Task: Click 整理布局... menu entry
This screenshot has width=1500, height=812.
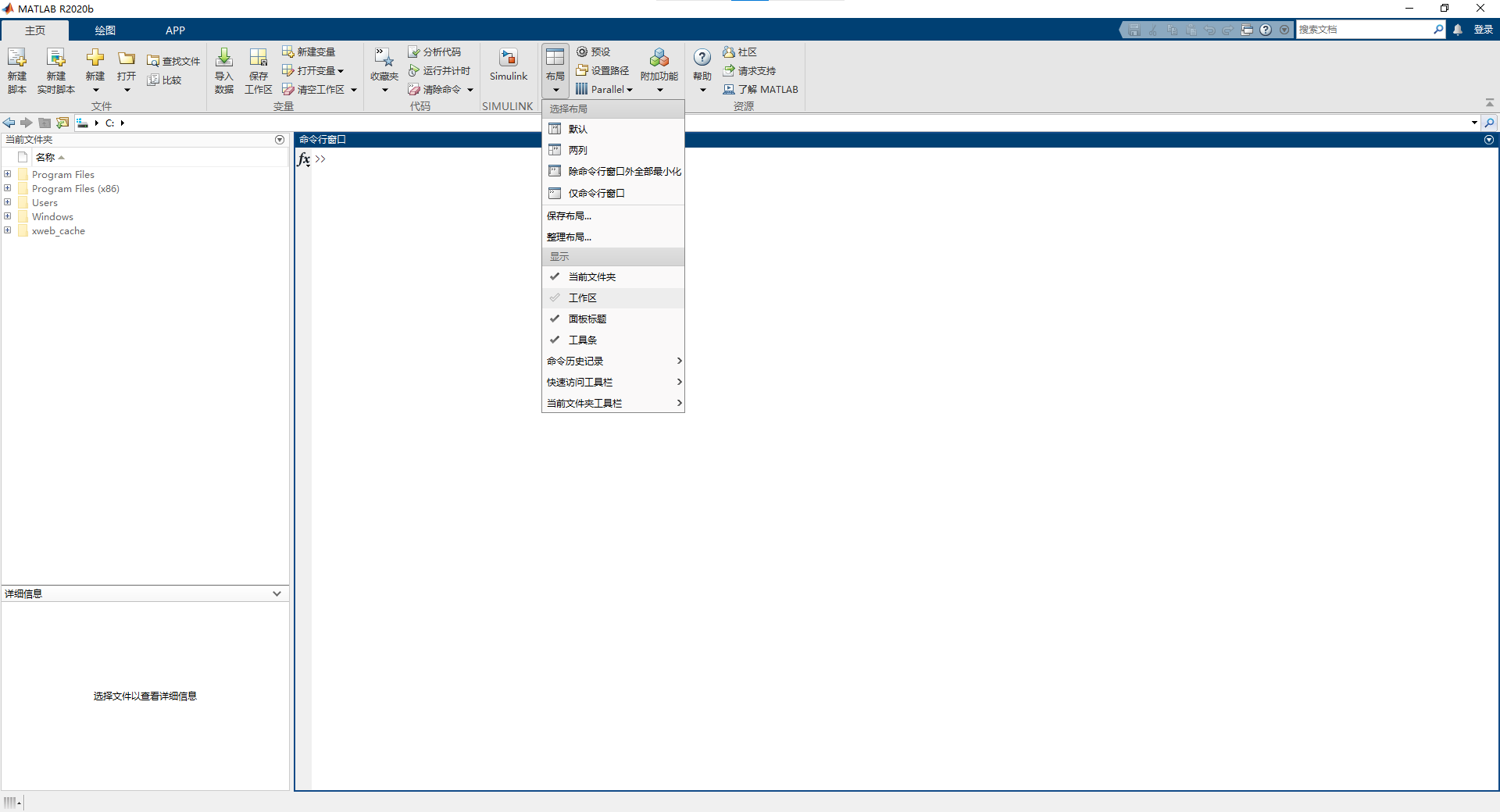Action: click(613, 237)
